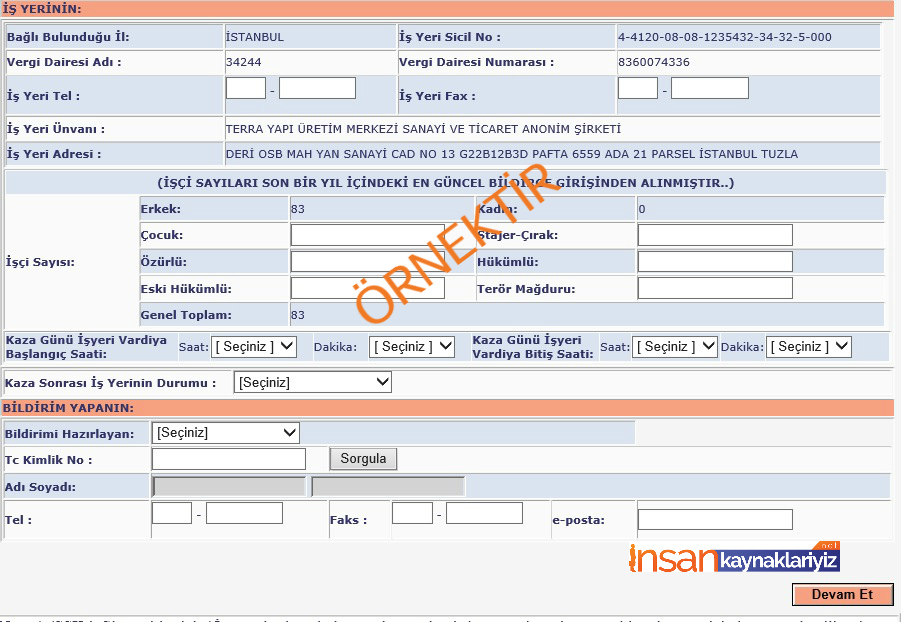Open the Bildirimi Hazırlayan dropdown
Screen dimensions: 904x622
tap(226, 433)
